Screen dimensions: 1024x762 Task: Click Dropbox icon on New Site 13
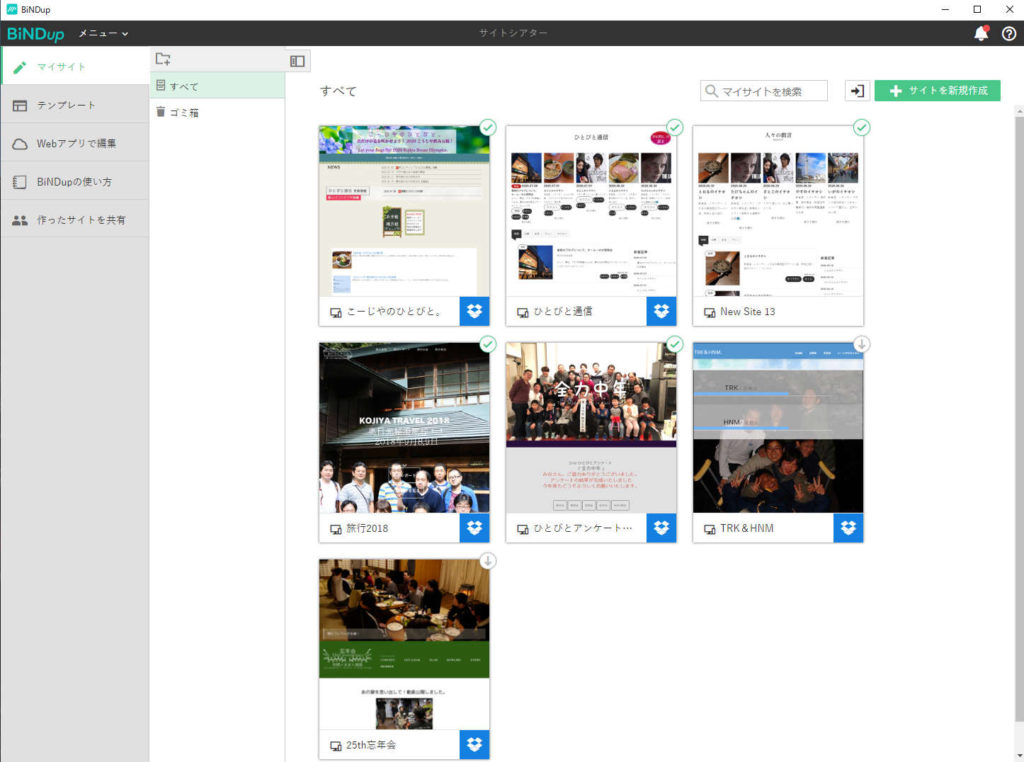(x=848, y=311)
